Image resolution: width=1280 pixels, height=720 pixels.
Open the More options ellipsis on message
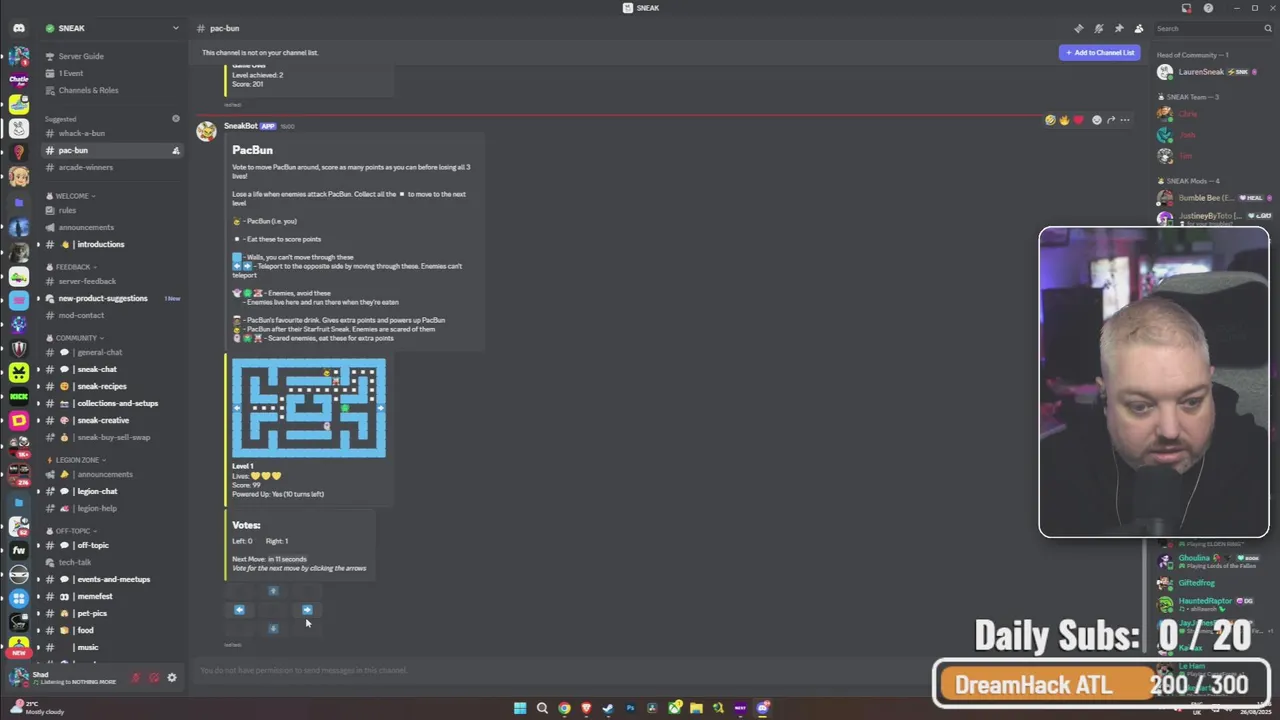coord(1125,120)
